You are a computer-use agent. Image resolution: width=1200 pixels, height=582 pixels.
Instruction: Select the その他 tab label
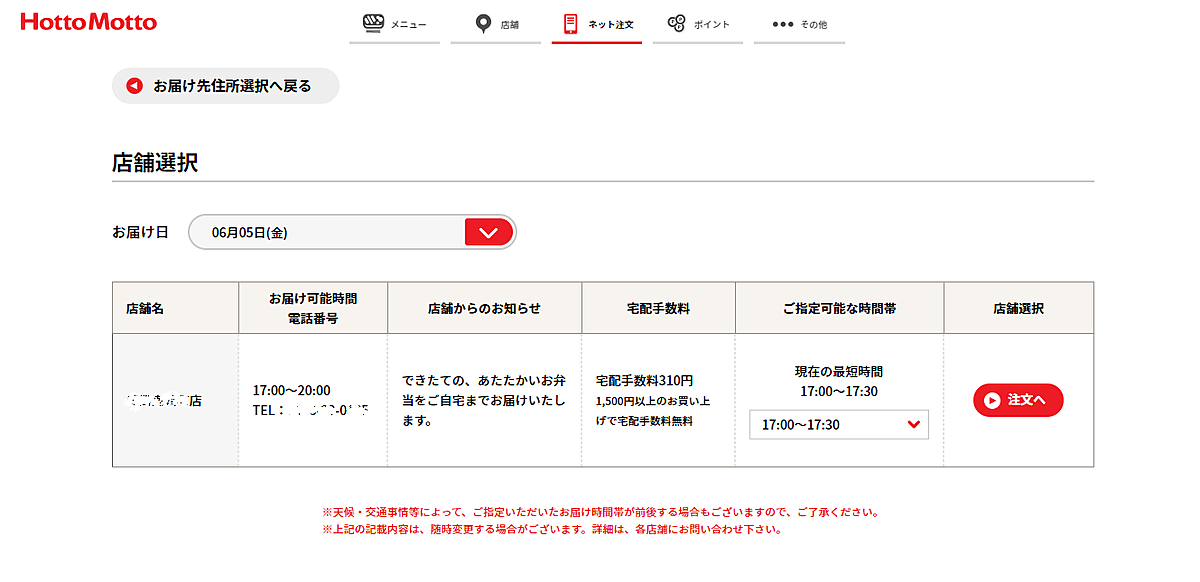(x=813, y=24)
